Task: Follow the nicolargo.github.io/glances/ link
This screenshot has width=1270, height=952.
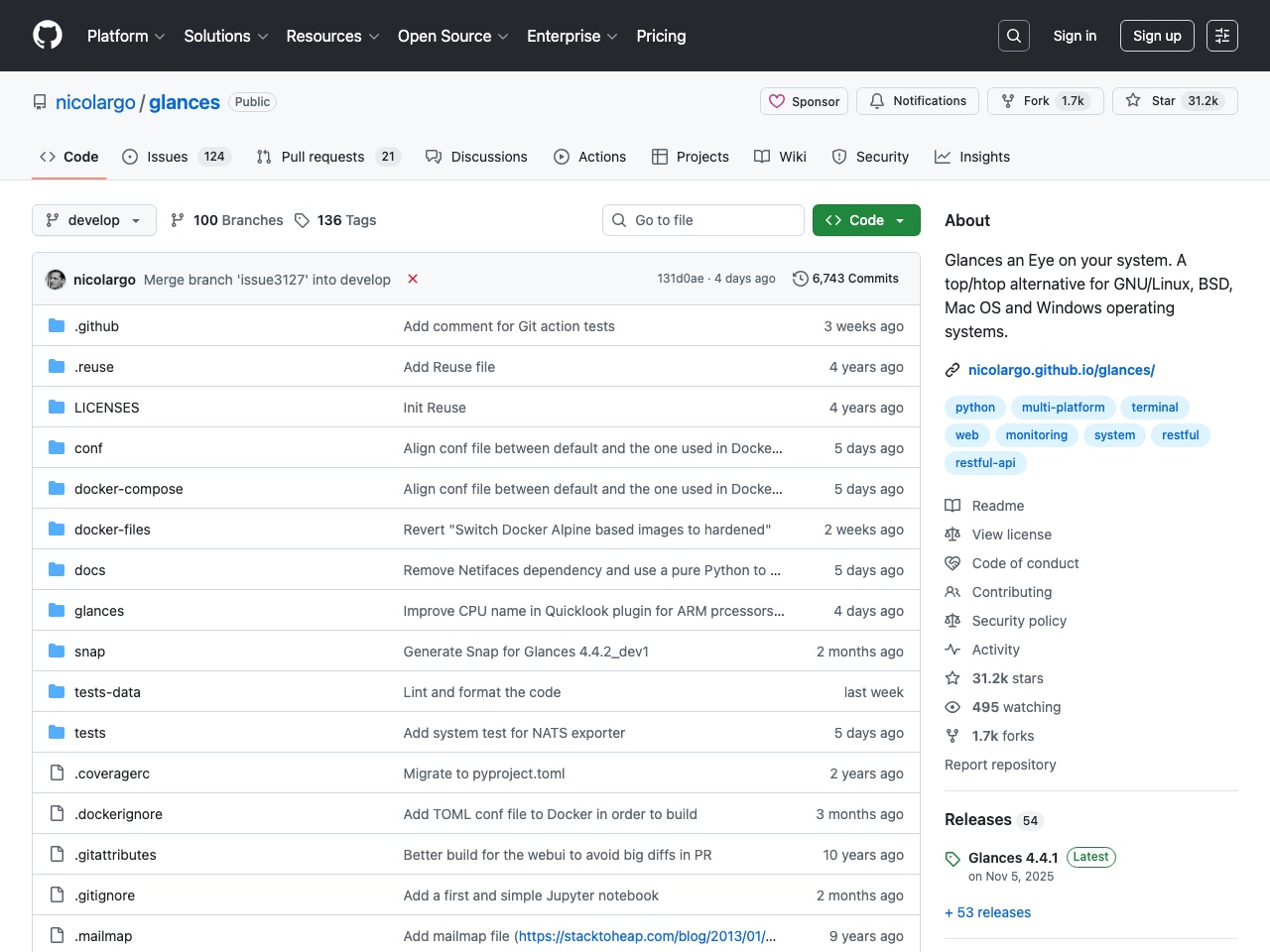Action: click(x=1061, y=370)
